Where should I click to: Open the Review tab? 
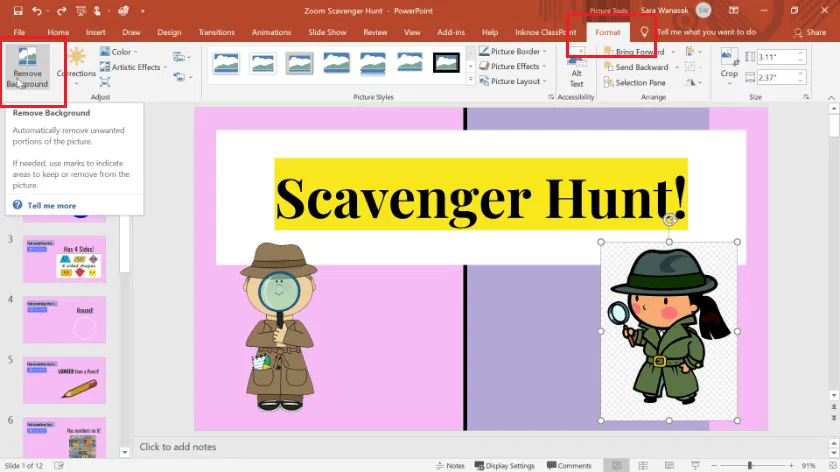(375, 32)
